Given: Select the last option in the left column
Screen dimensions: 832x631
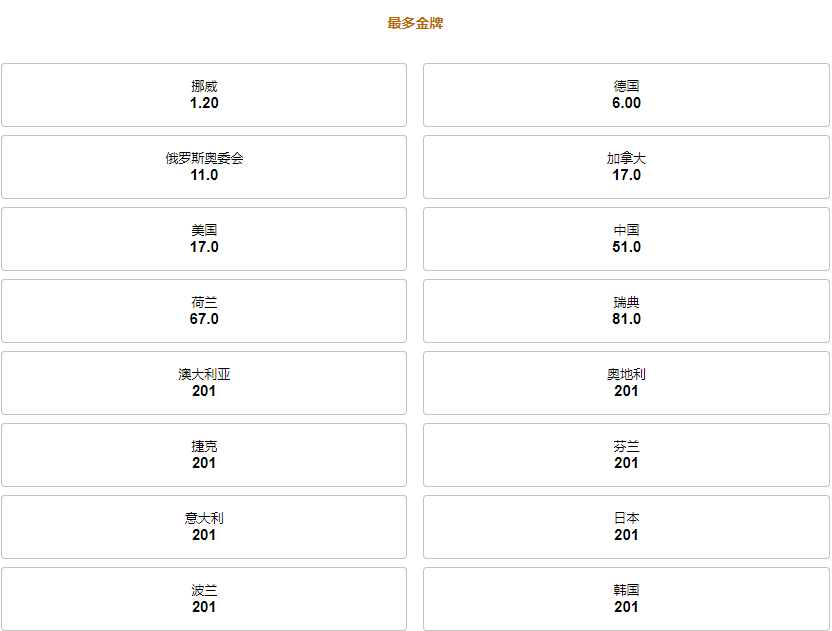Looking at the screenshot, I should [x=205, y=599].
